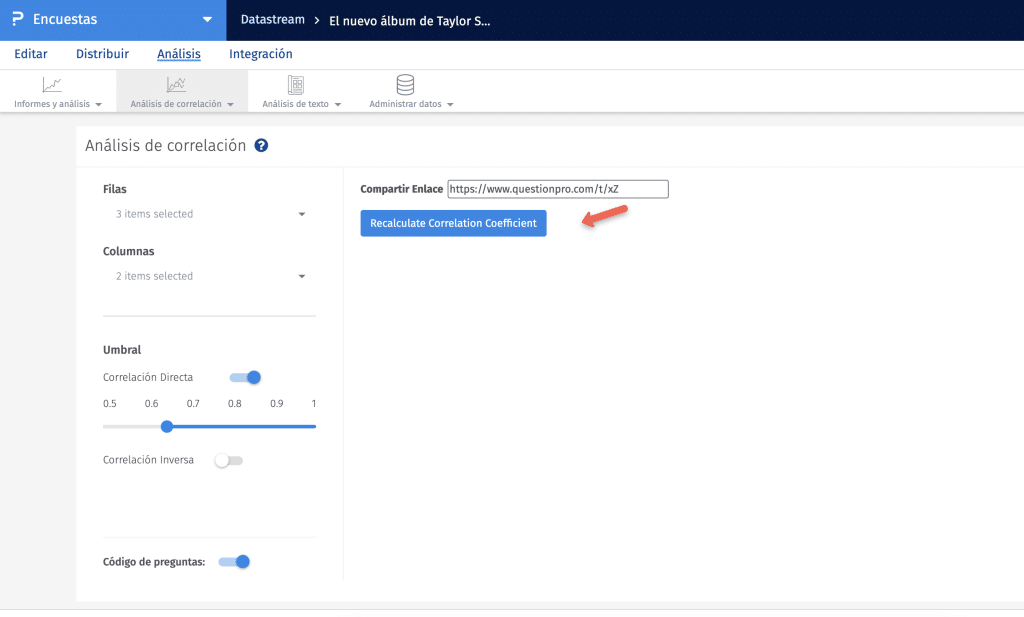Click the QuestionPro logo icon
The height and width of the screenshot is (617, 1024).
click(17, 19)
